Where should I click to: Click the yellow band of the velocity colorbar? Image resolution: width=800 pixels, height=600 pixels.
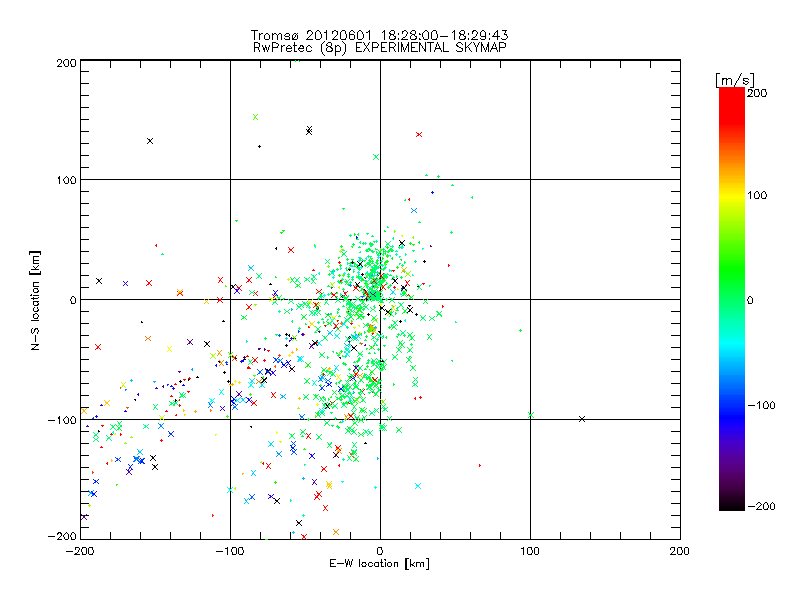tap(732, 195)
